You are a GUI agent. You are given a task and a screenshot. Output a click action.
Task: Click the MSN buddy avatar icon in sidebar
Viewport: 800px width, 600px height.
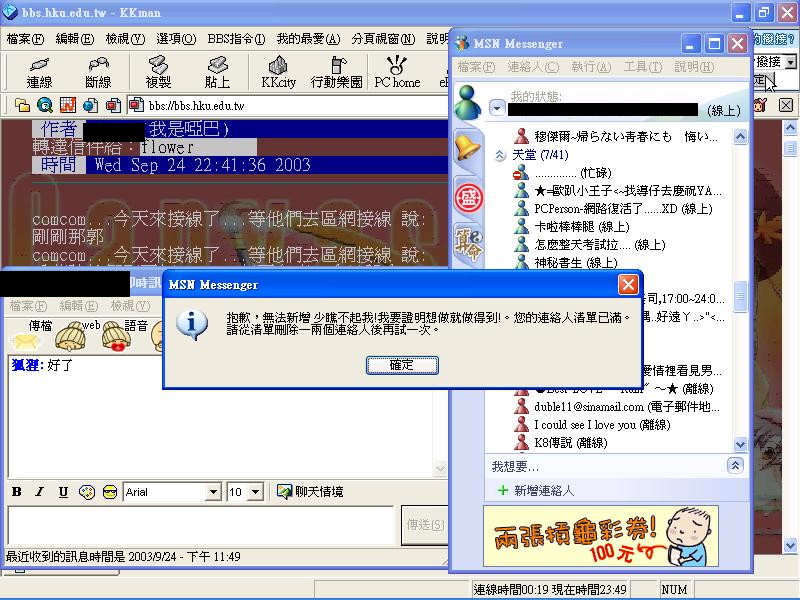[468, 102]
